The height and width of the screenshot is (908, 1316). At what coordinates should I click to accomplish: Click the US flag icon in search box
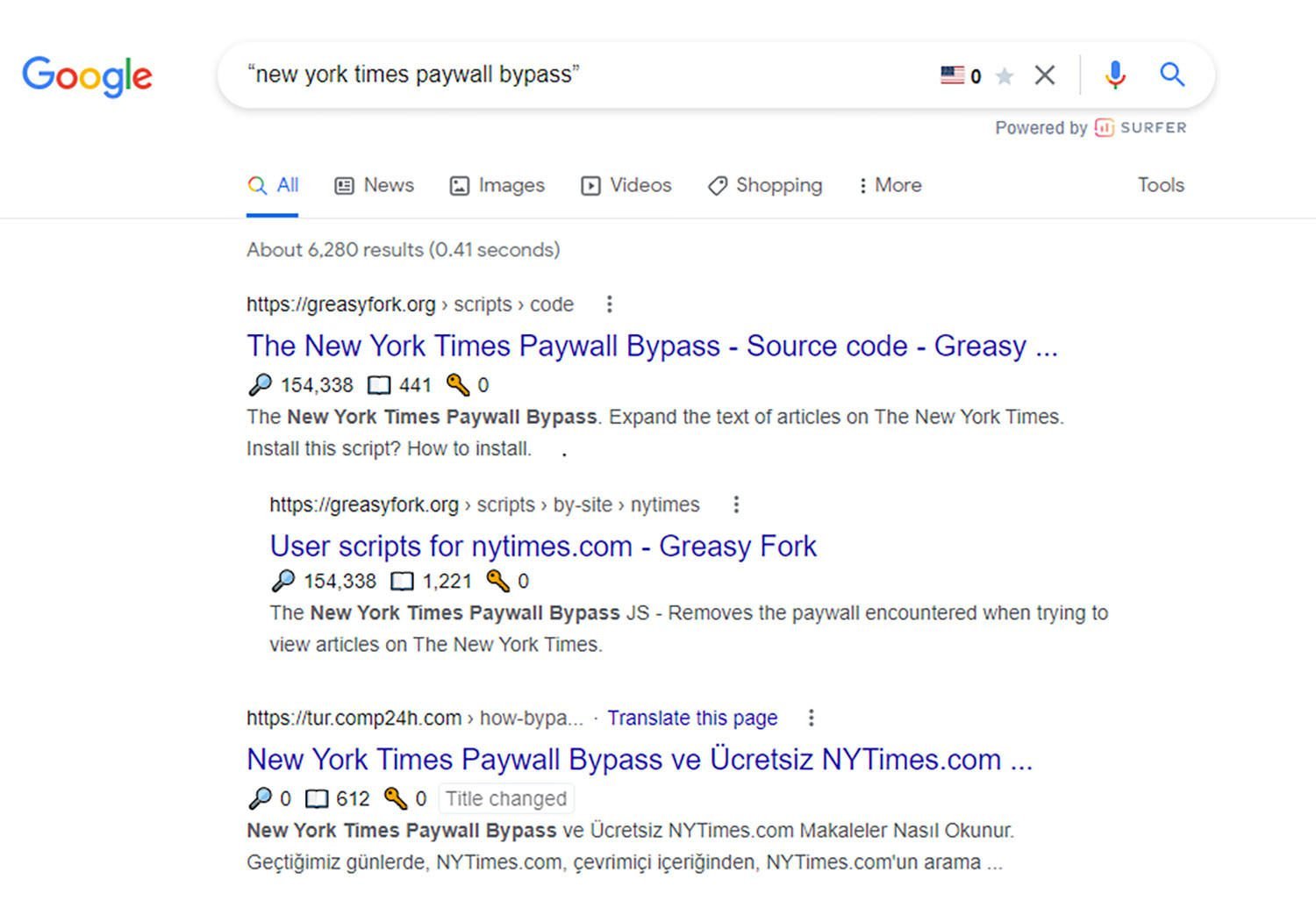[x=952, y=75]
